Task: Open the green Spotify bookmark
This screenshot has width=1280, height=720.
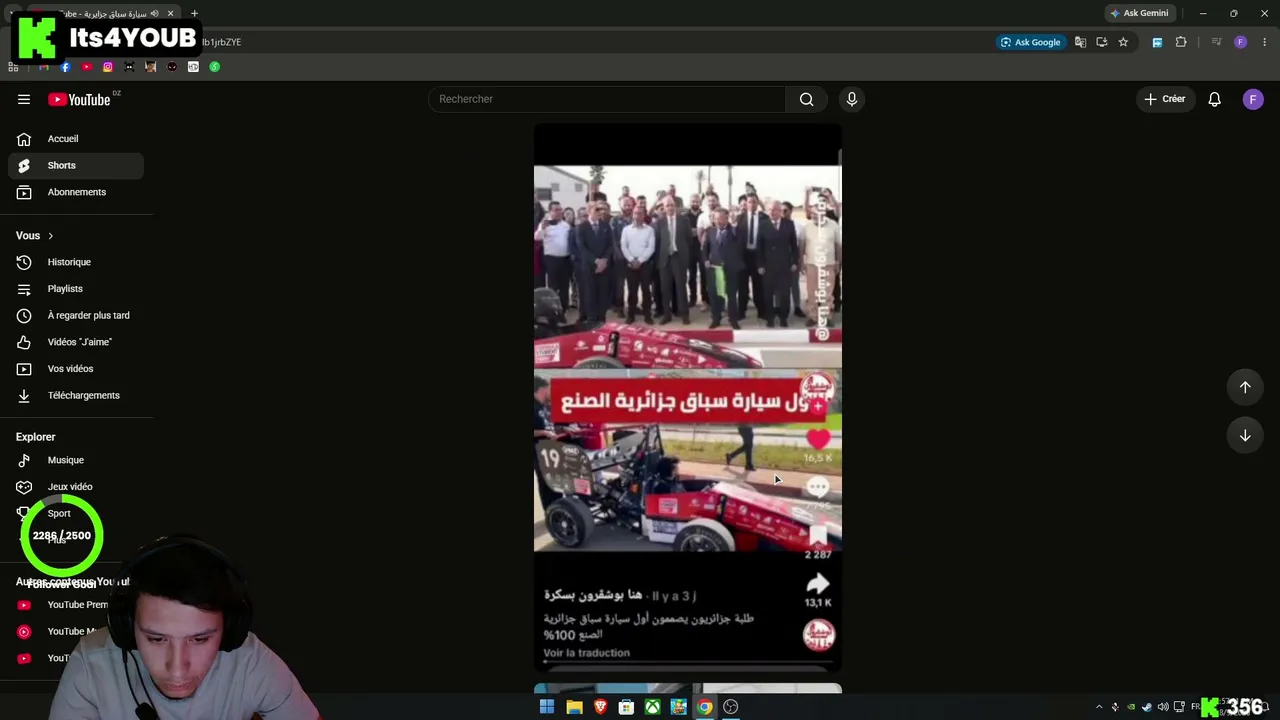Action: coord(214,67)
